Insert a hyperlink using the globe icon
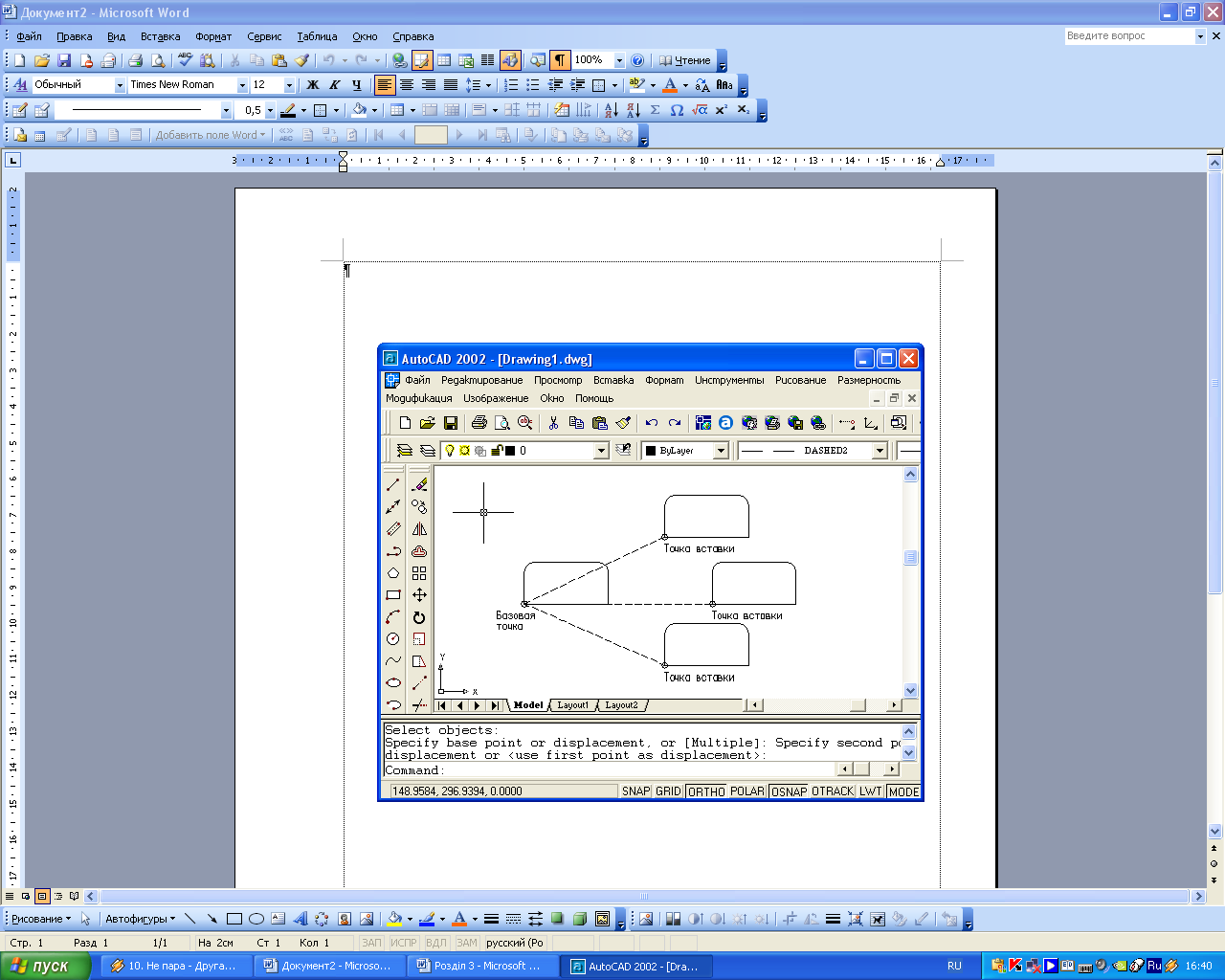This screenshot has height=980, width=1225. tap(399, 60)
